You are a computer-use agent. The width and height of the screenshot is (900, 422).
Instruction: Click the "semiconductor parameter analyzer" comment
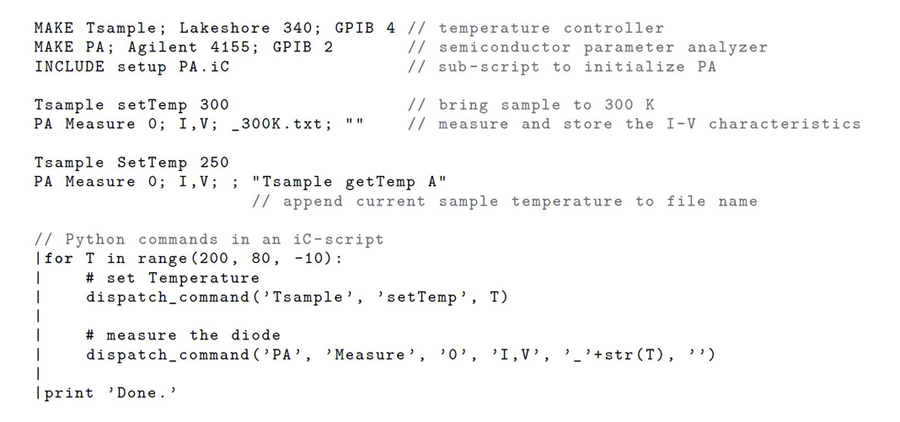602,47
